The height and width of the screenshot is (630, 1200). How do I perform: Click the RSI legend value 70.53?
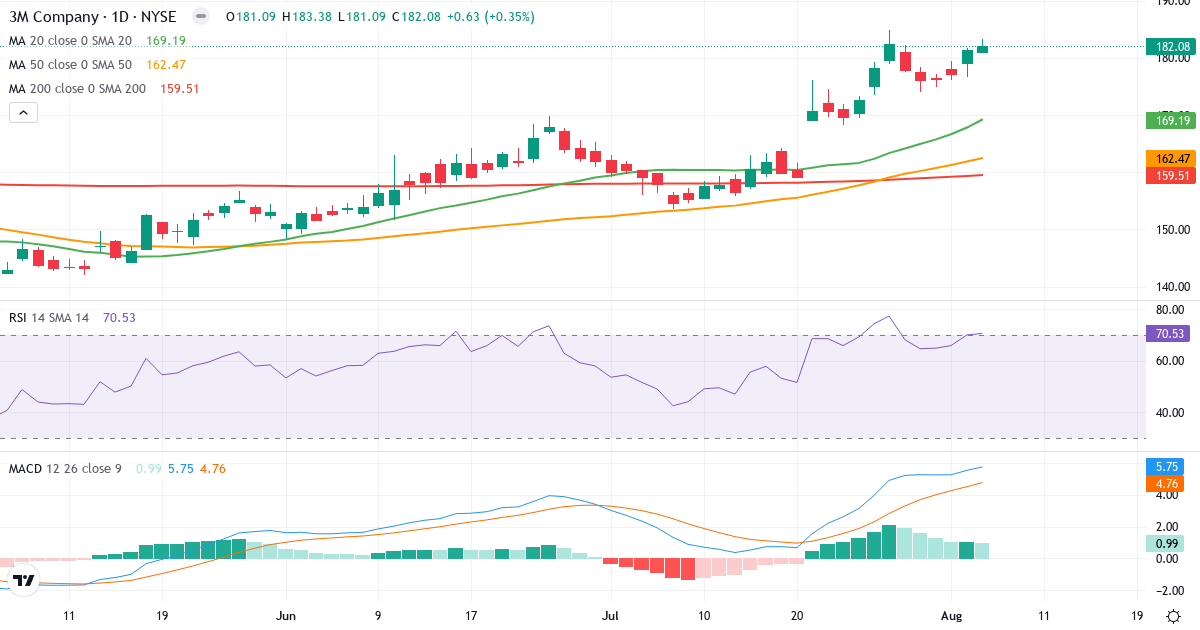coord(119,318)
